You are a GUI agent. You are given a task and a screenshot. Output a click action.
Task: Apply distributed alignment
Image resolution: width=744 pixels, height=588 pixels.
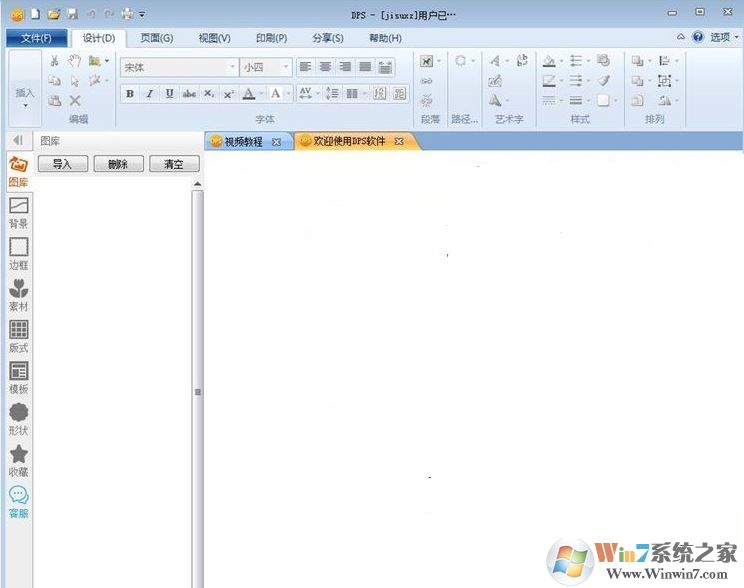pyautogui.click(x=385, y=67)
